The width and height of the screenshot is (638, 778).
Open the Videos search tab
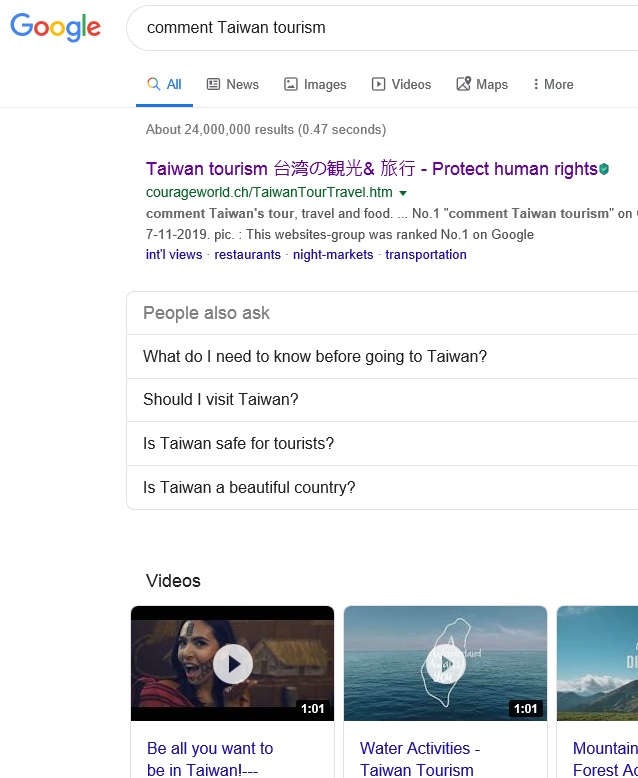(x=401, y=85)
